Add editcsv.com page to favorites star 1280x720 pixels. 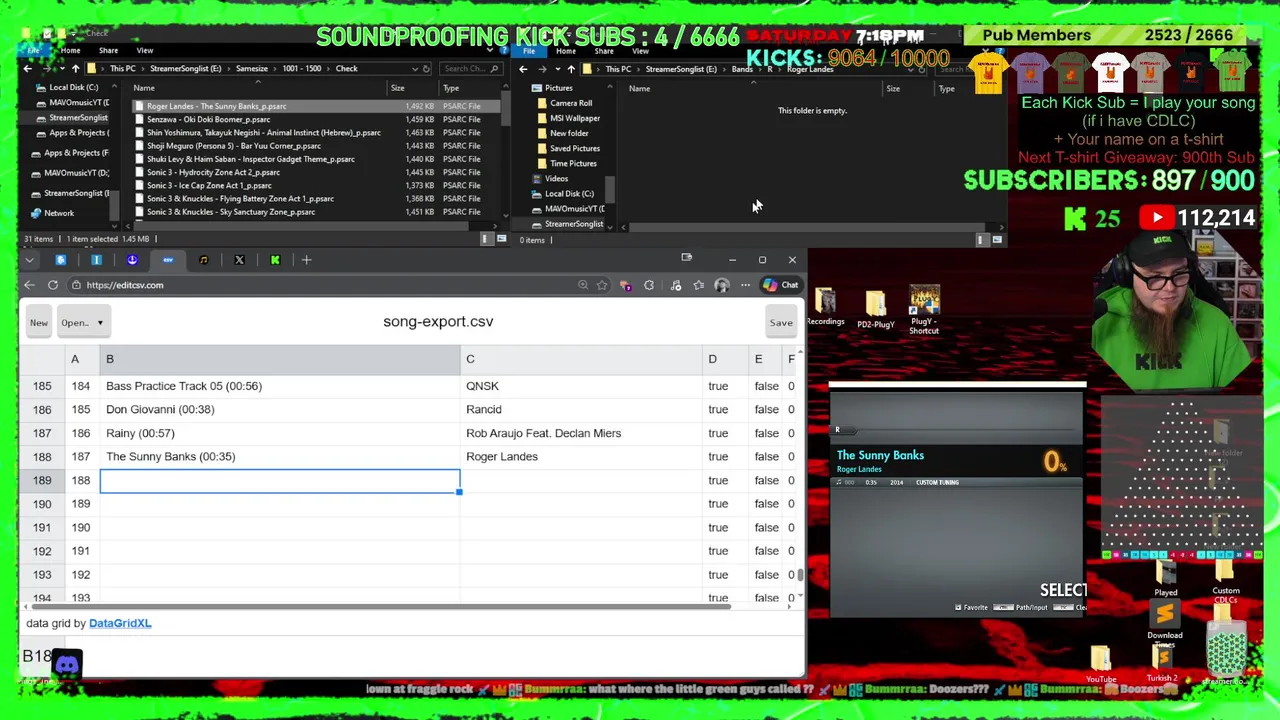coord(602,285)
